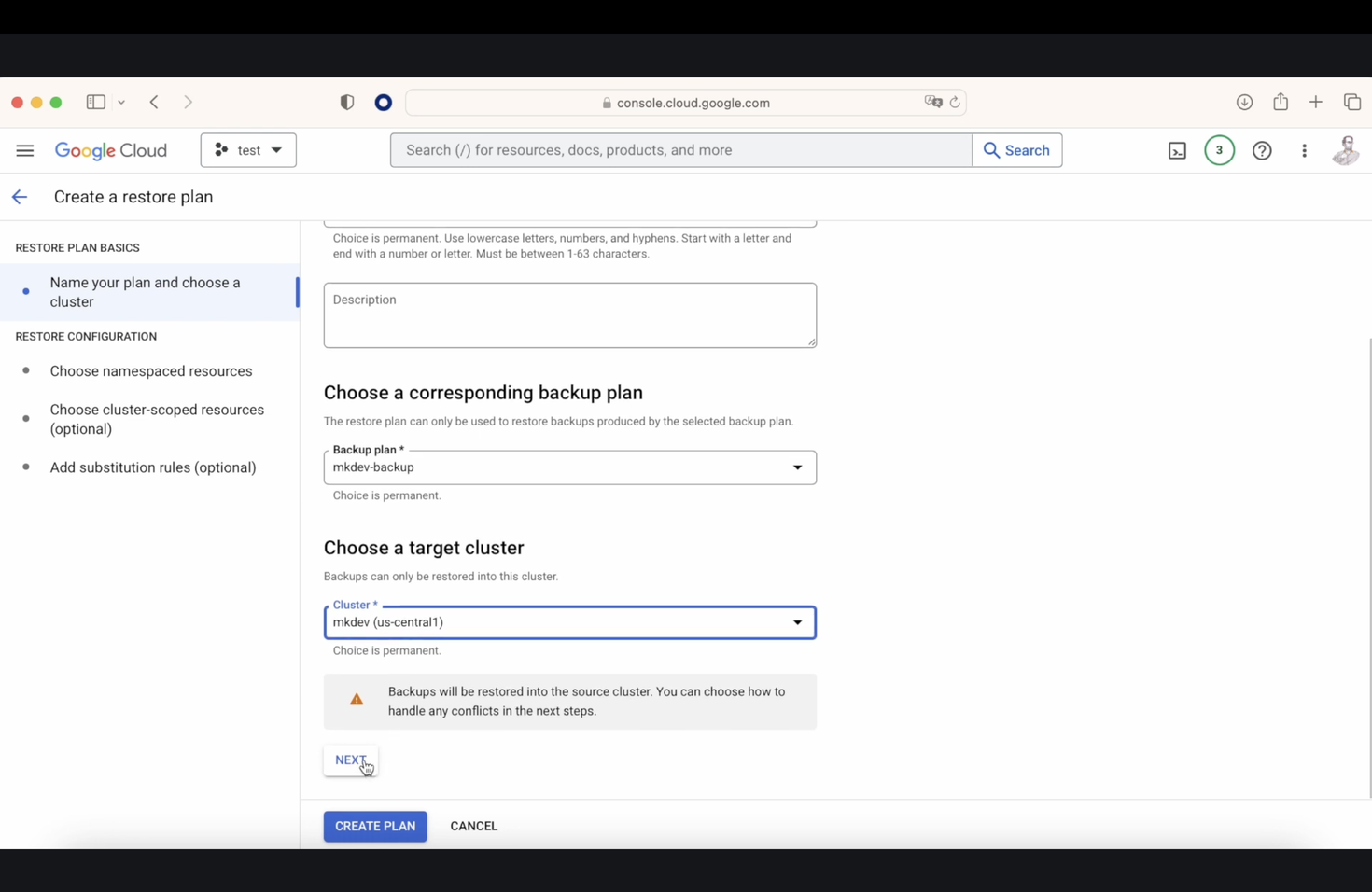
Task: Click the Create a restore plan title
Action: tap(133, 197)
